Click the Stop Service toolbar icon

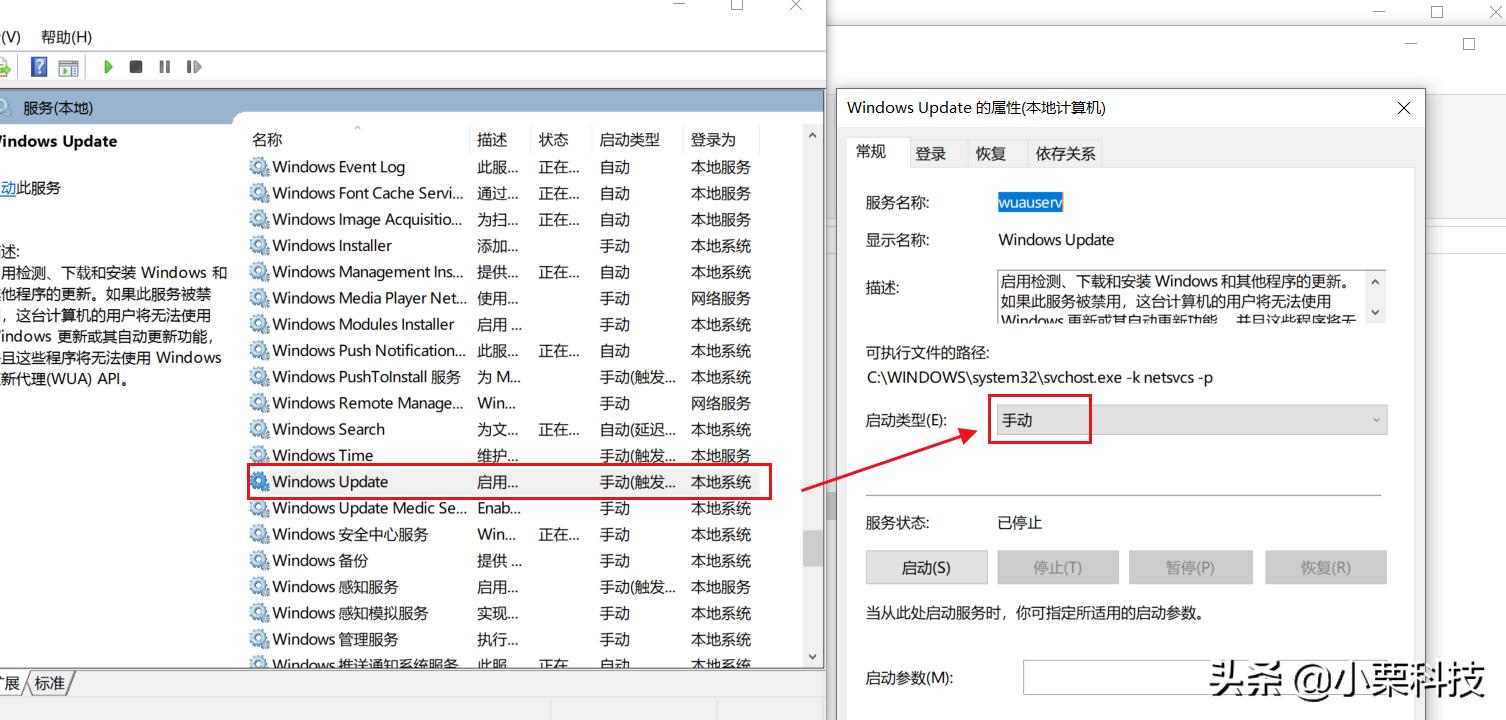coord(136,66)
